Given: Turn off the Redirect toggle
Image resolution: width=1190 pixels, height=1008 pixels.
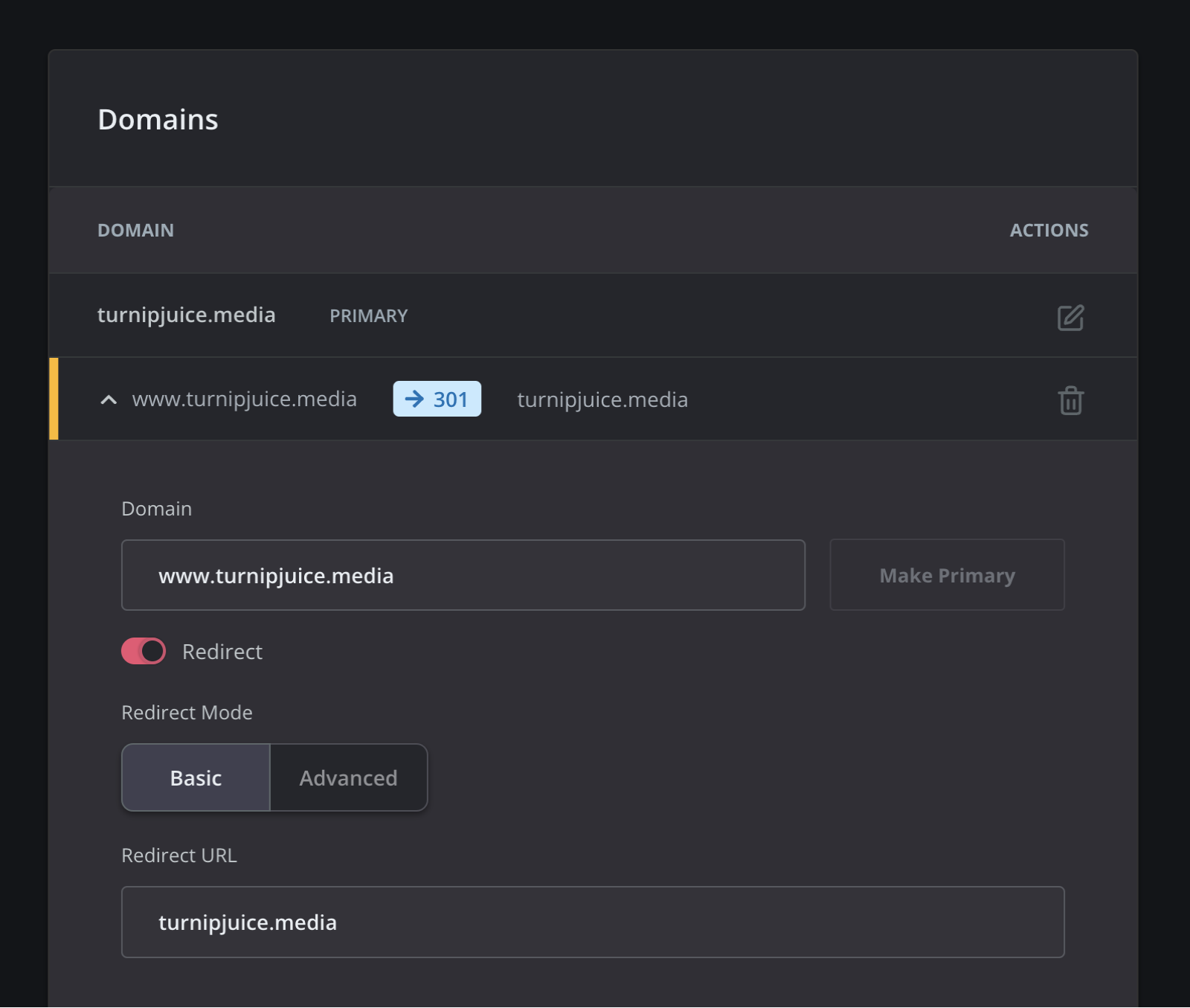Looking at the screenshot, I should (144, 651).
